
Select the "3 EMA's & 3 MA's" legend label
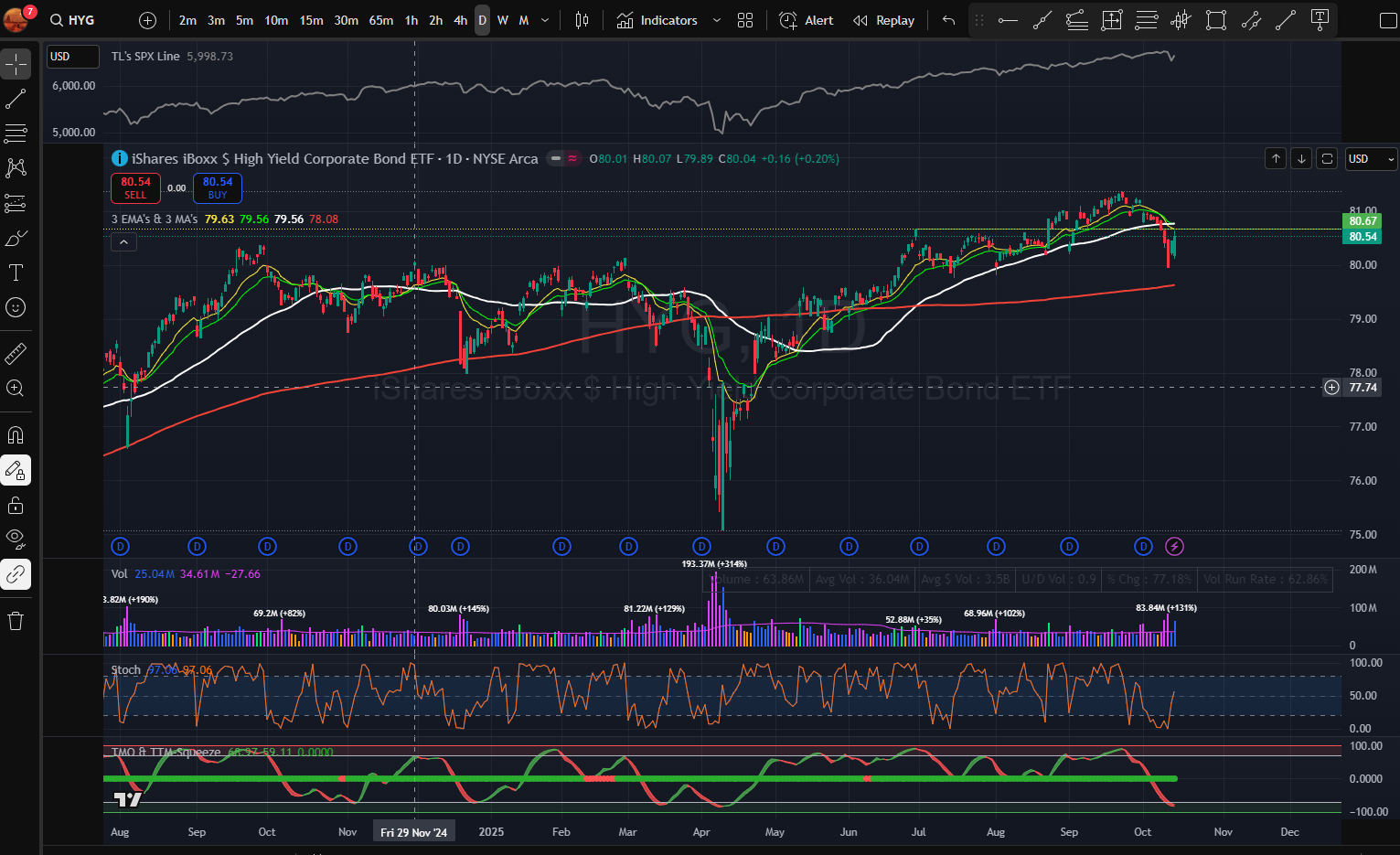[x=155, y=219]
